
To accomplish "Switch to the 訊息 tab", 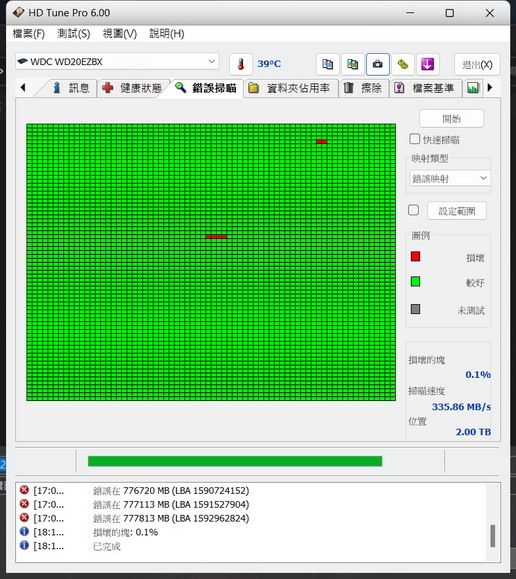I will 71,88.
